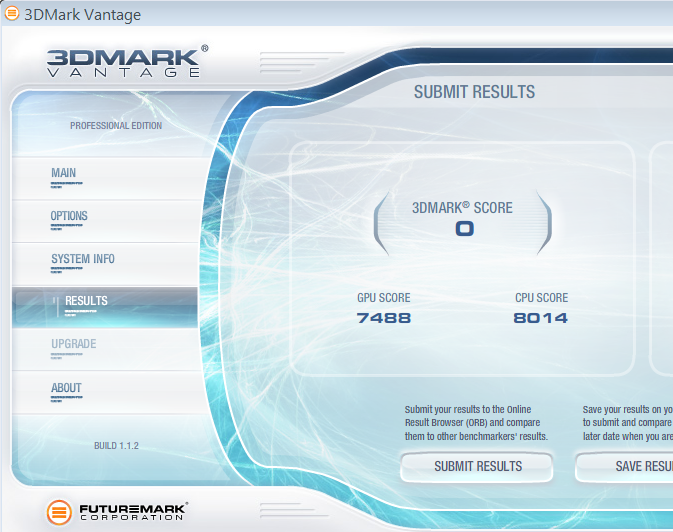Viewport: 673px width, 532px height.
Task: Click the CPU score value 8014
Action: pos(541,318)
